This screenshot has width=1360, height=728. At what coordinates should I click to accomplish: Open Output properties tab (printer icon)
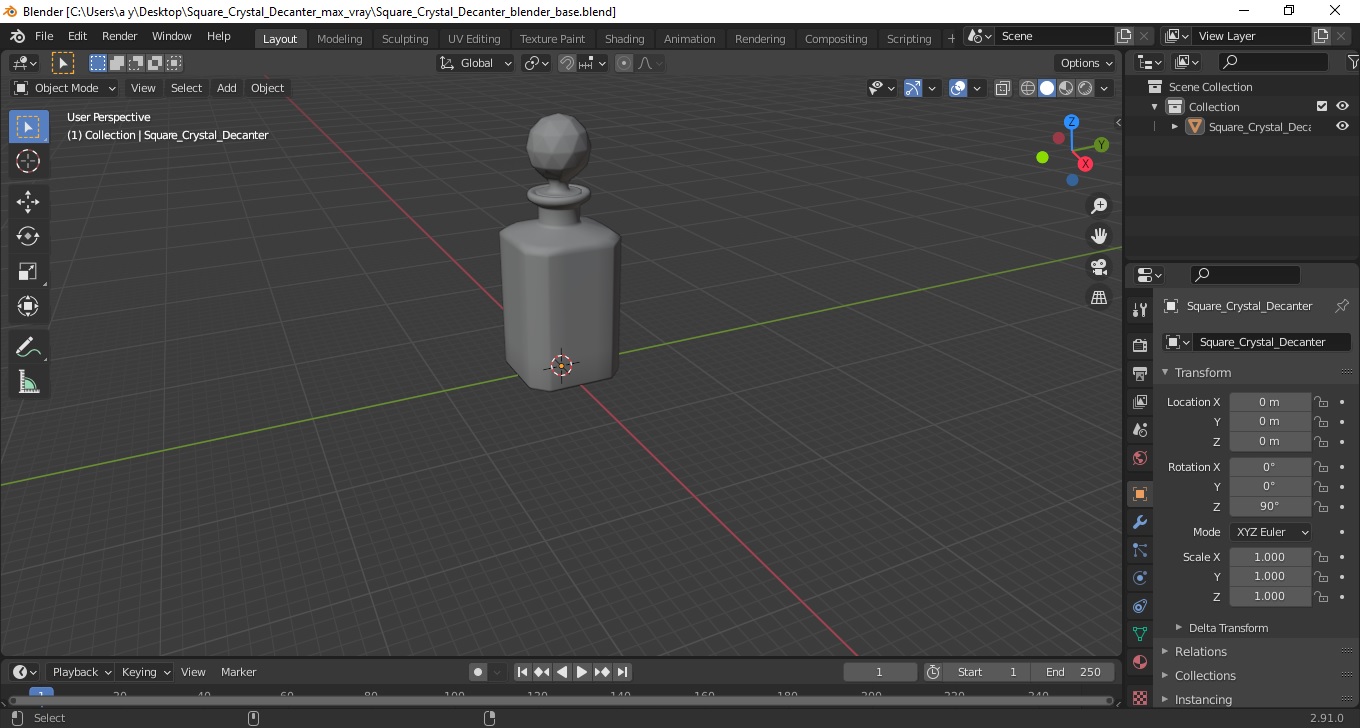click(x=1140, y=373)
